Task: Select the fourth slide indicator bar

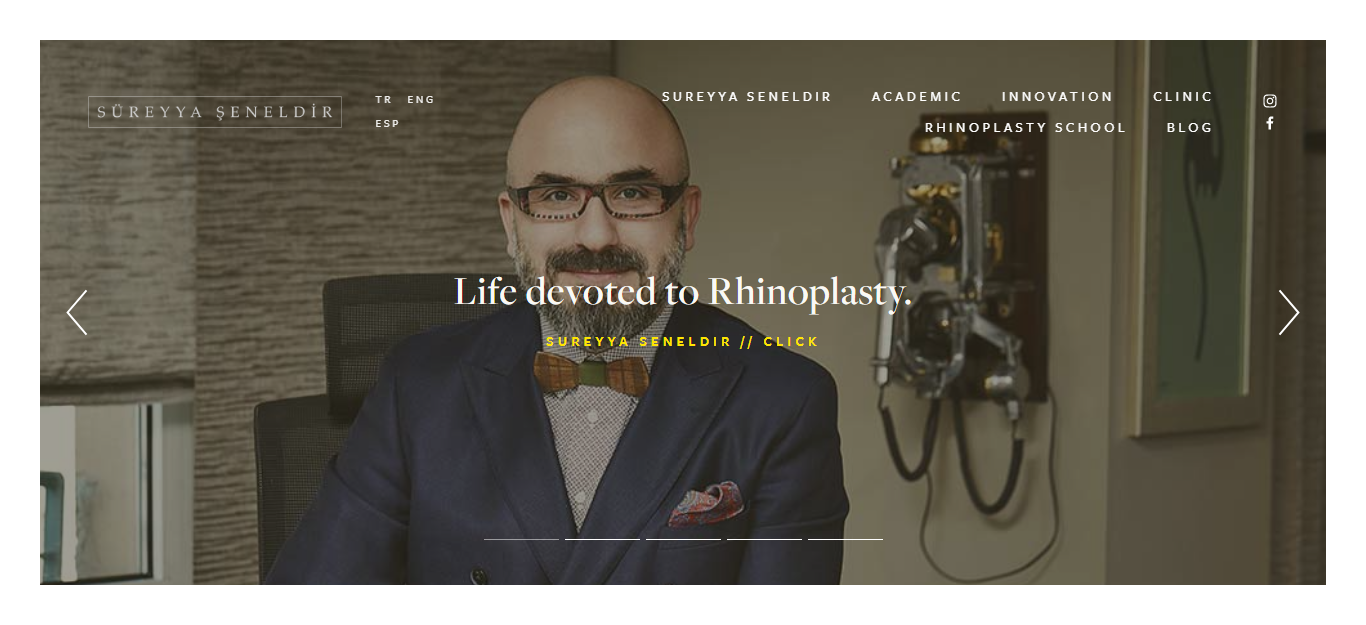Action: pos(765,539)
